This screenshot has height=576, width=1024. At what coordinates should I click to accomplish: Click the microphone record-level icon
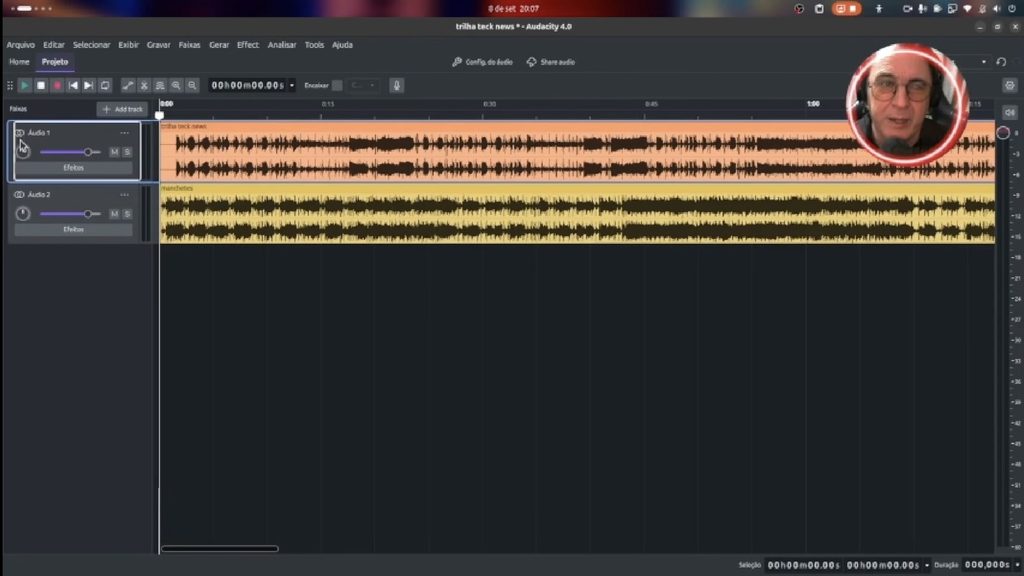(396, 86)
